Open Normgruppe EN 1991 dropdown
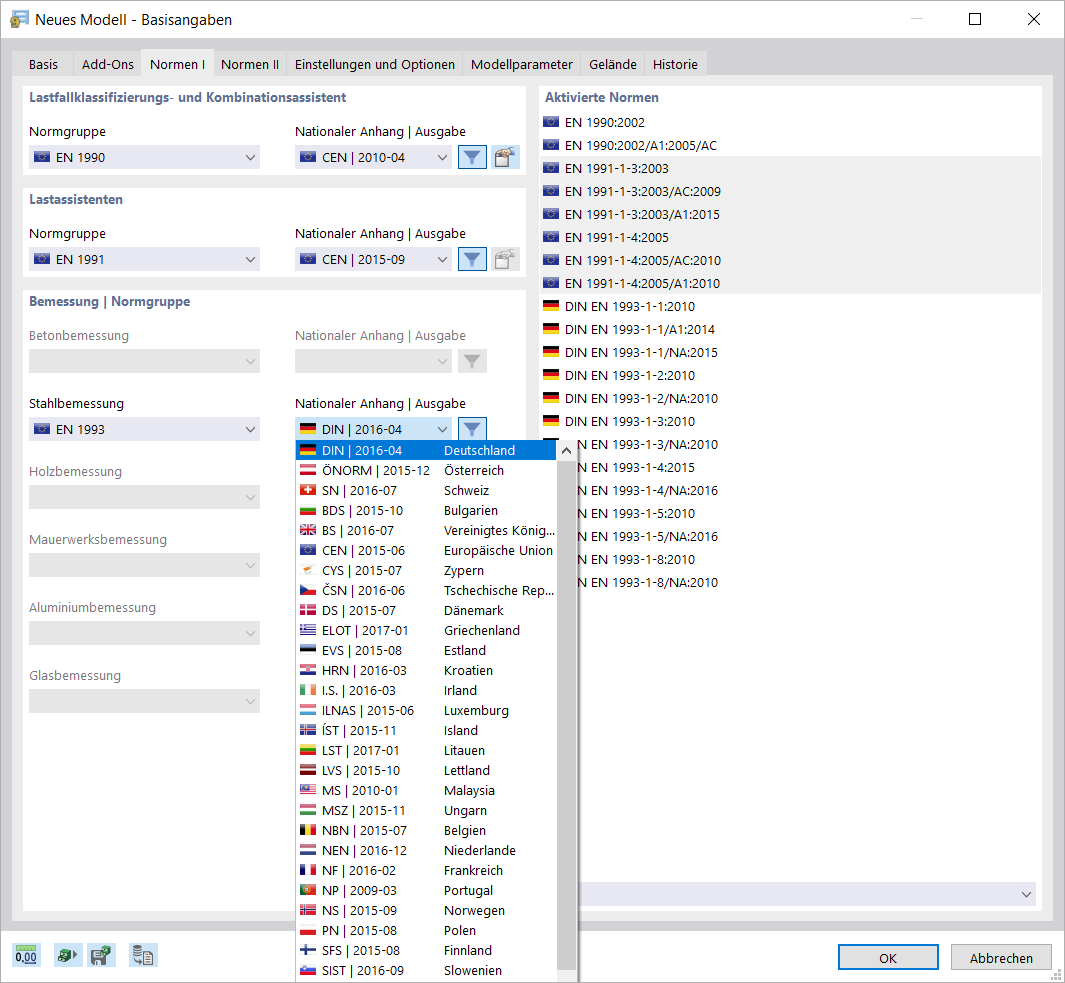The height and width of the screenshot is (983, 1065). tap(144, 260)
